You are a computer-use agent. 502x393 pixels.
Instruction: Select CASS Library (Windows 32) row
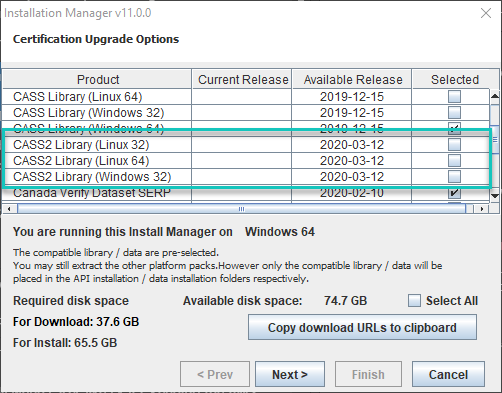coord(246,113)
